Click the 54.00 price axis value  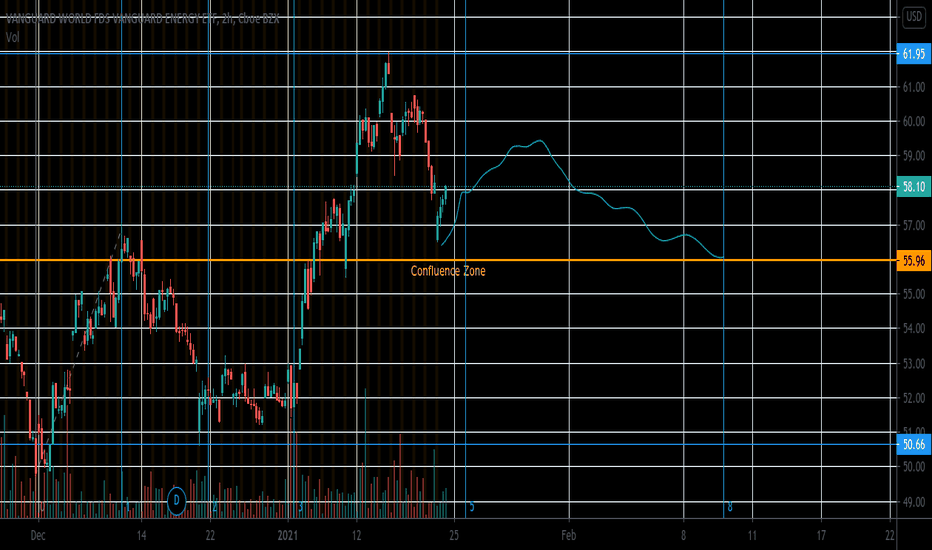(914, 328)
